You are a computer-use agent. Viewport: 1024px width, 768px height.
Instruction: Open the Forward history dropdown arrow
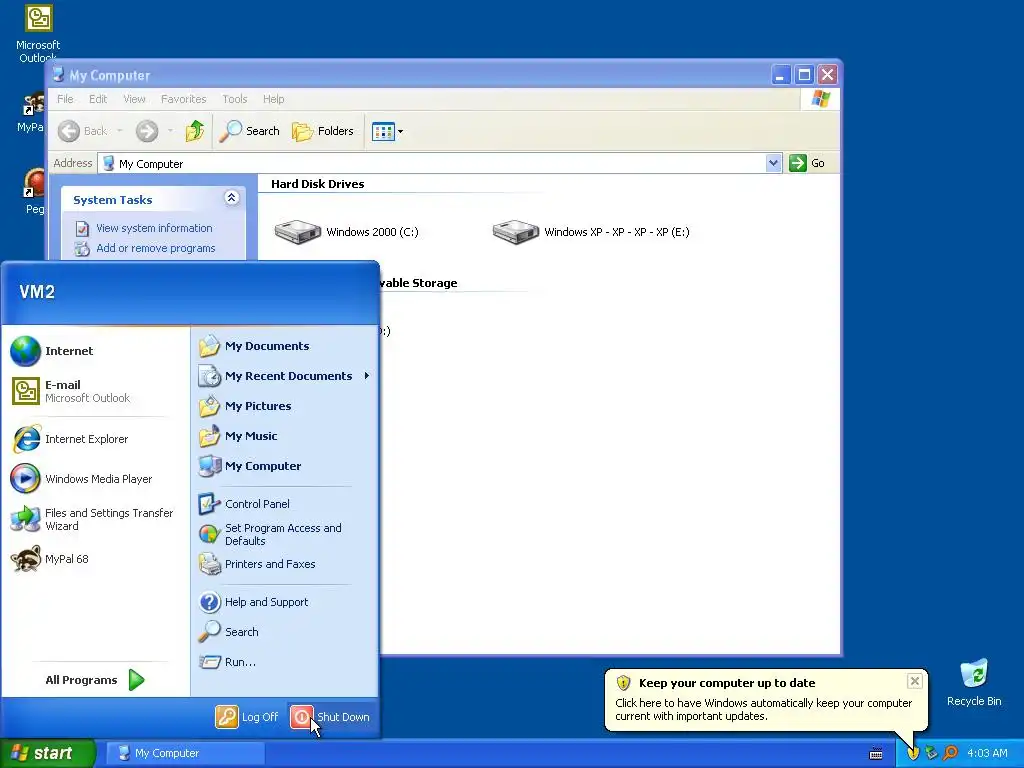170,131
